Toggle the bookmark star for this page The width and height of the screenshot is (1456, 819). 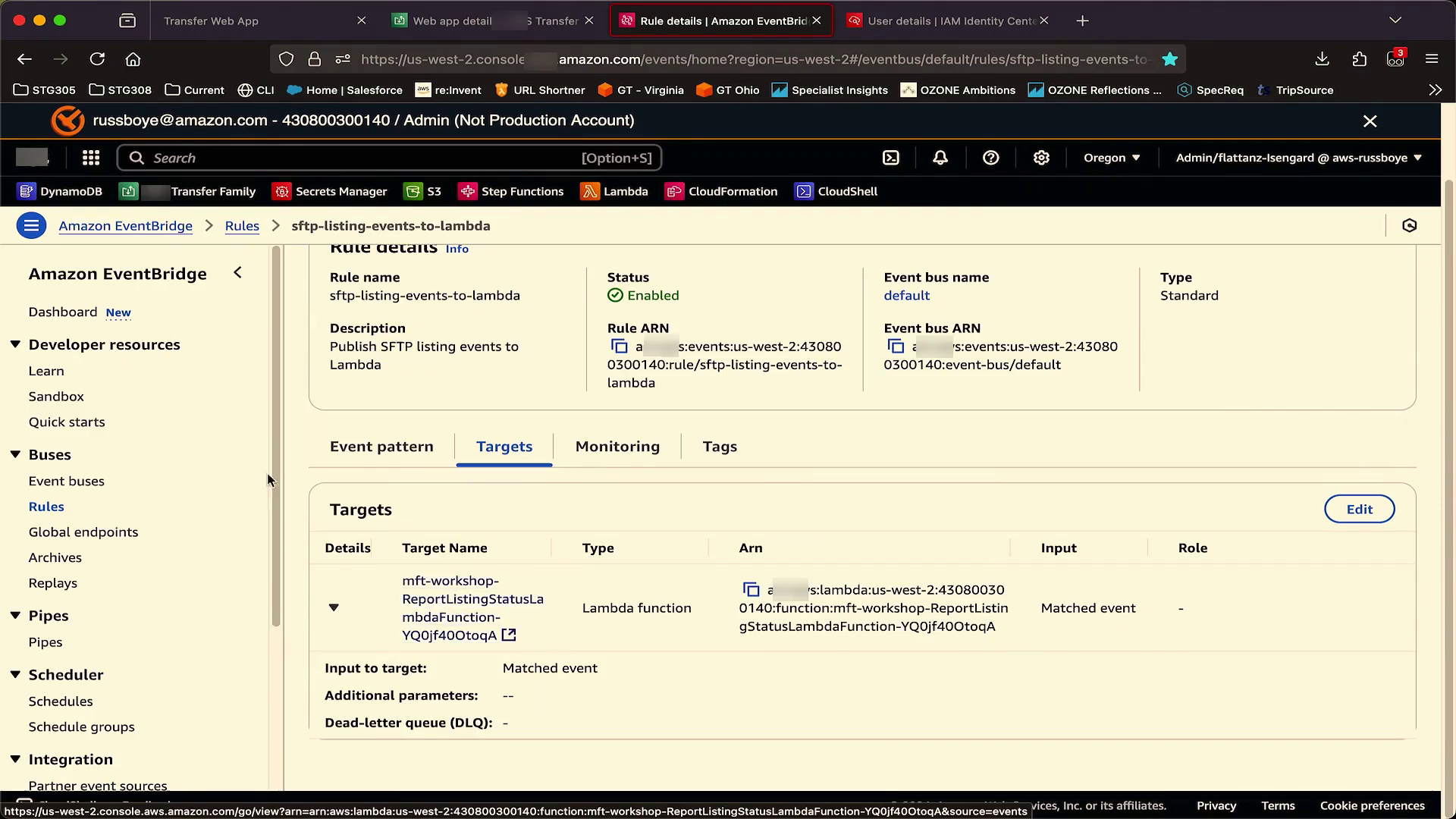1169,58
